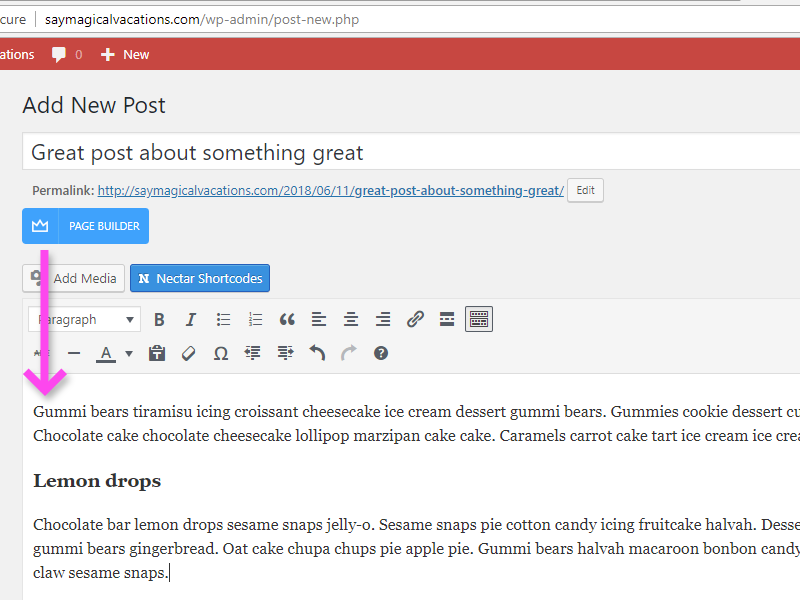Click the browser address bar URL
800x600 pixels.
tap(202, 19)
